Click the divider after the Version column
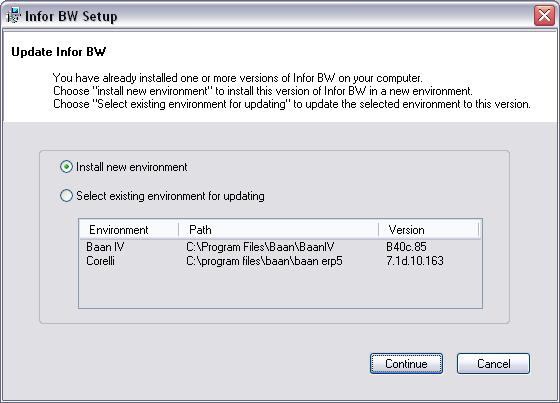This screenshot has width=560, height=403. click(479, 230)
